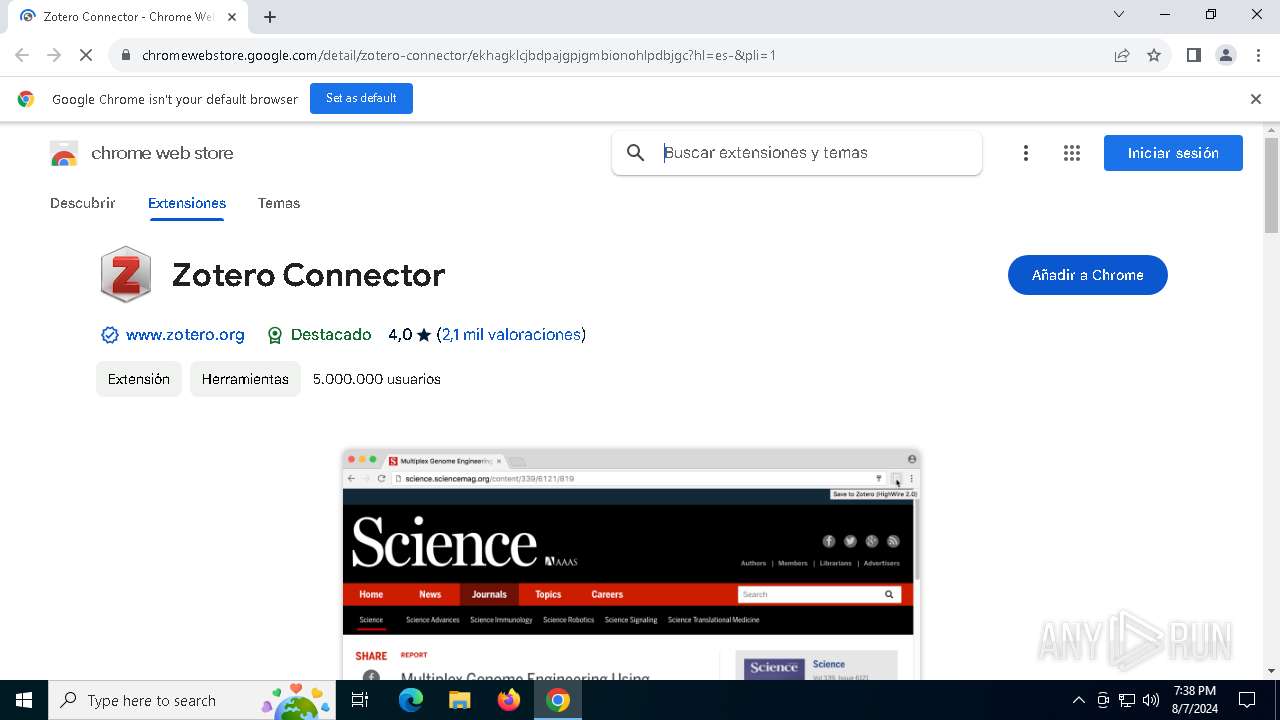The image size is (1280, 720).
Task: Click the share page icon in address bar
Action: [1122, 55]
